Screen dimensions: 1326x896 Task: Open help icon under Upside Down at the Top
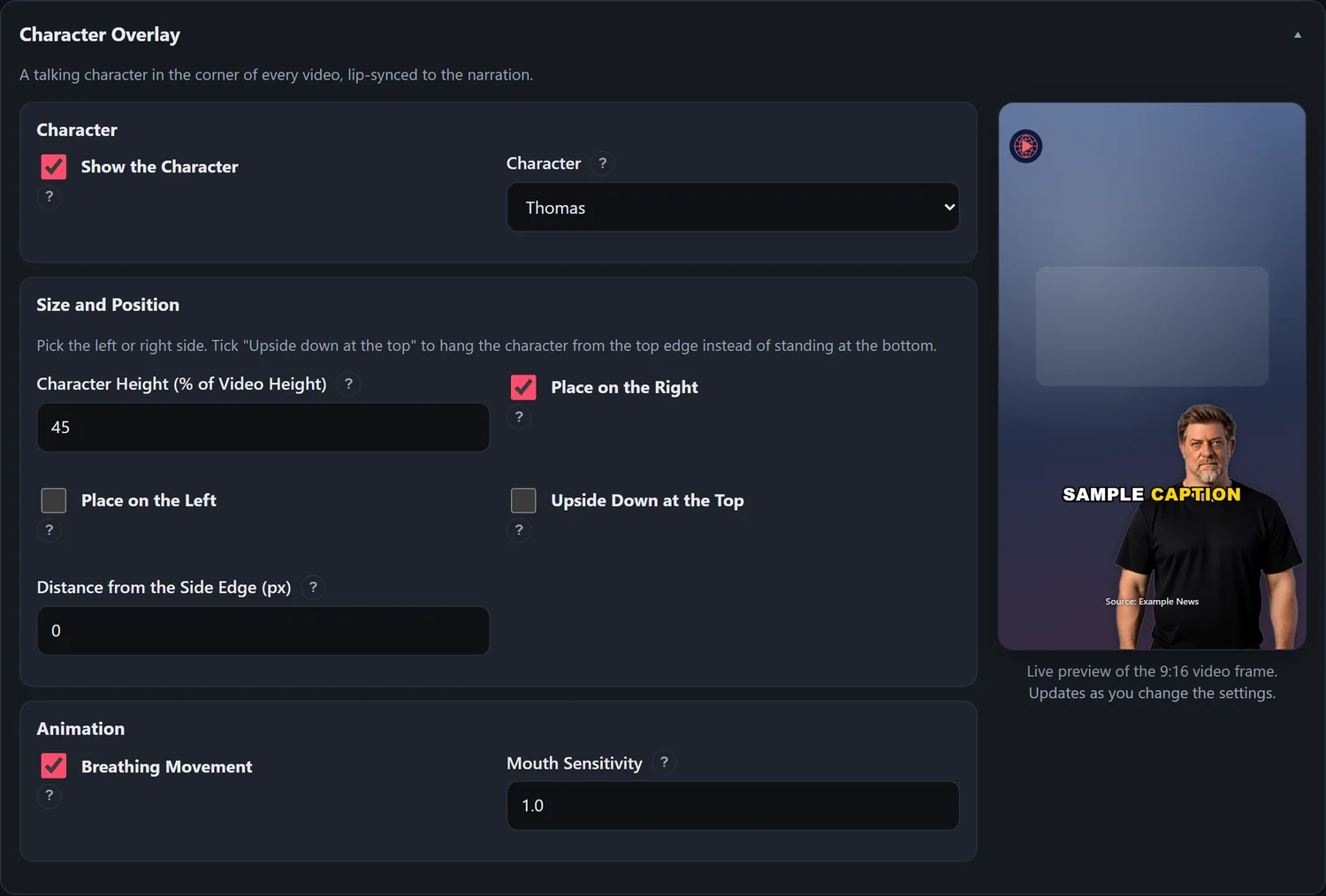click(519, 530)
